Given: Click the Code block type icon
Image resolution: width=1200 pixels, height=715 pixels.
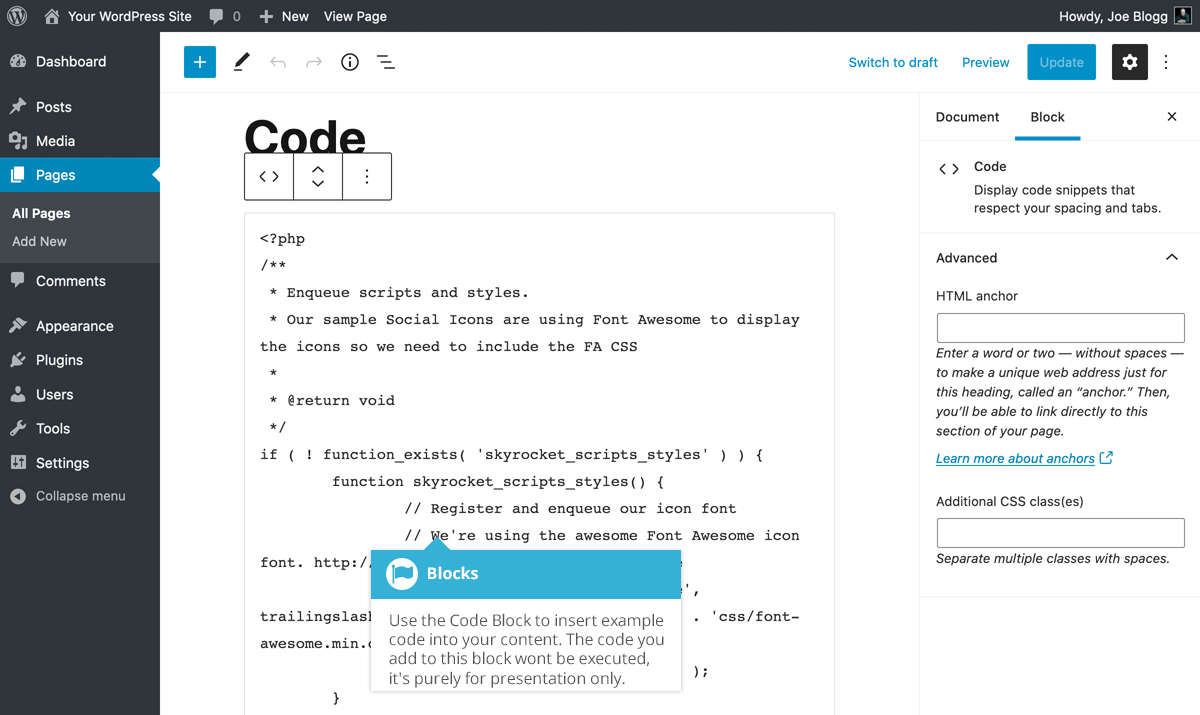Looking at the screenshot, I should point(269,177).
